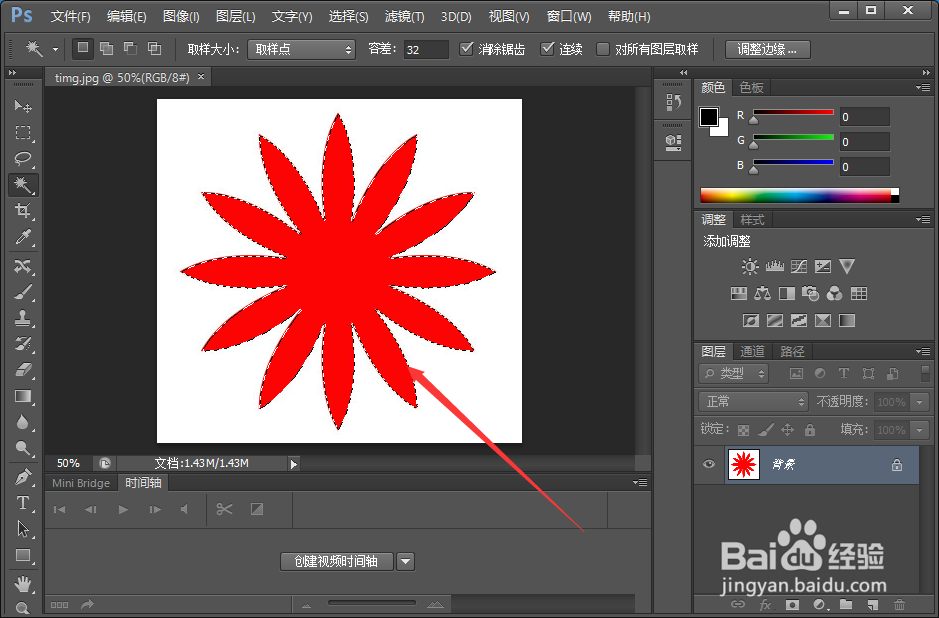Toggle lock transparent pixels
The height and width of the screenshot is (618, 939).
tap(743, 430)
